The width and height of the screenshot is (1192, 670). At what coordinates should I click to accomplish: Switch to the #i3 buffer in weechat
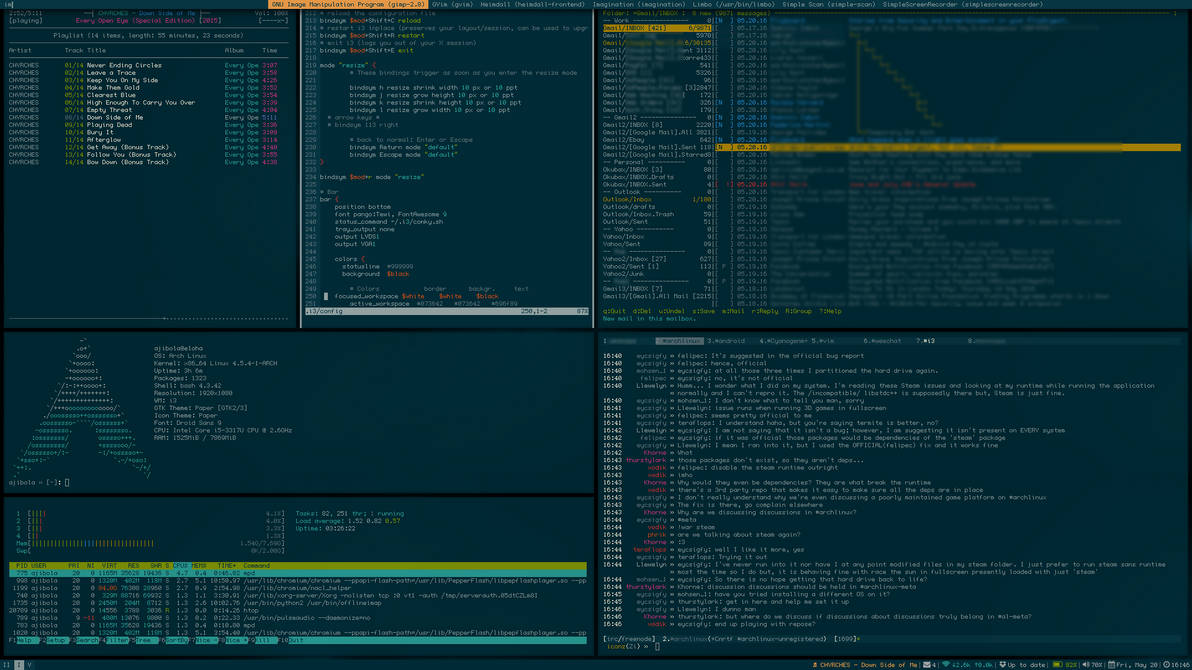coord(925,341)
